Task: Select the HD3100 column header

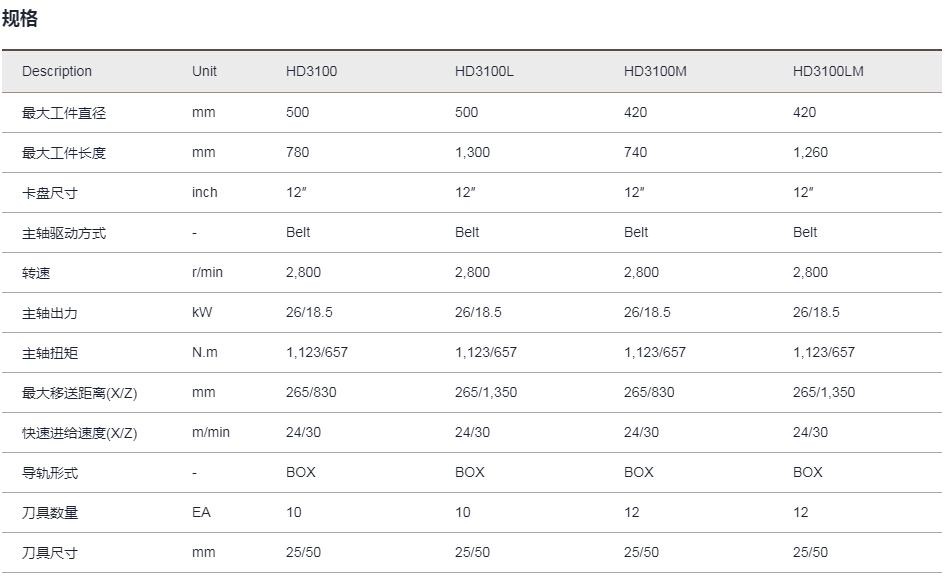Action: click(312, 71)
